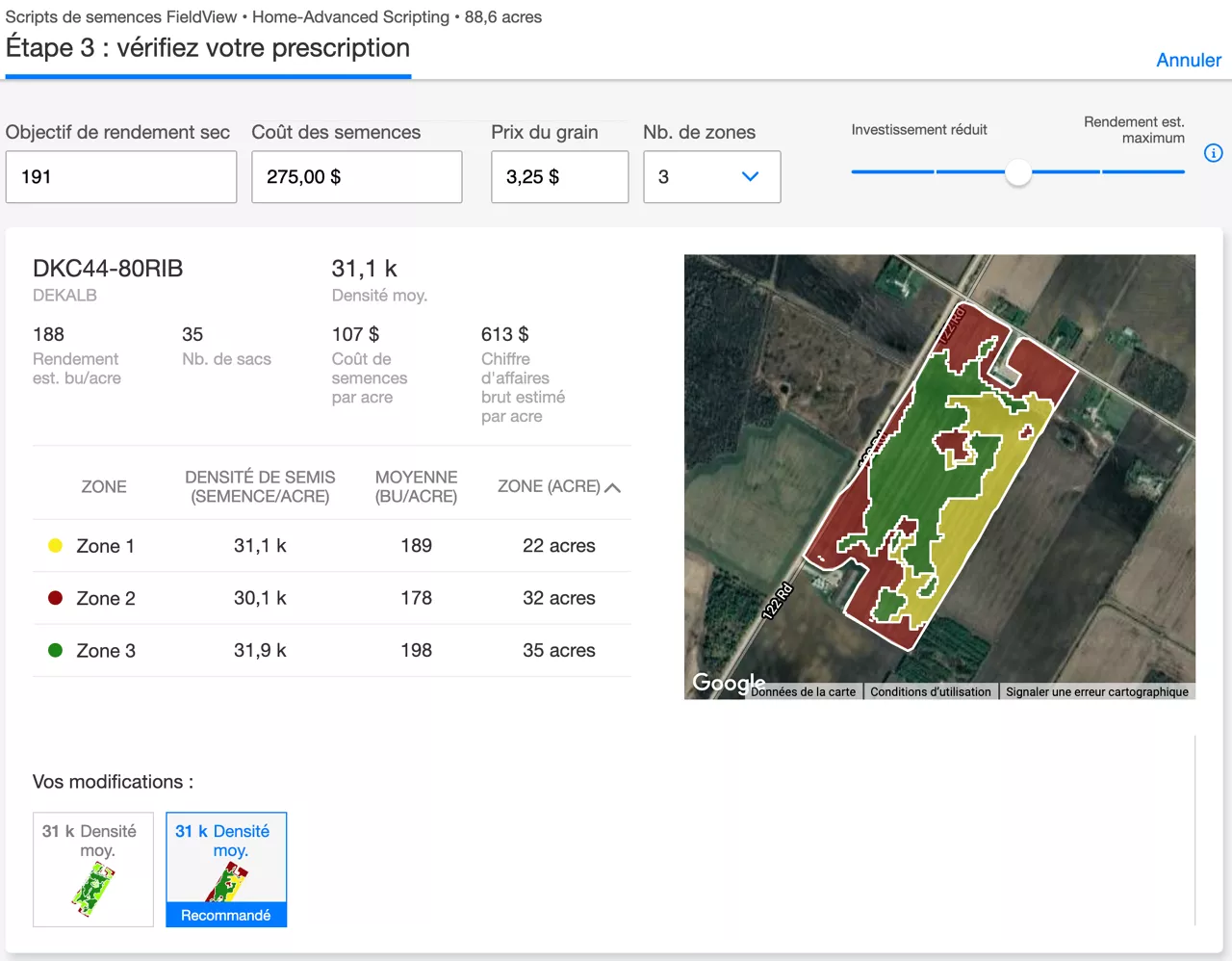Select the first 31 k Densité thumbnail
Image resolution: width=1232 pixels, height=961 pixels.
tap(93, 870)
